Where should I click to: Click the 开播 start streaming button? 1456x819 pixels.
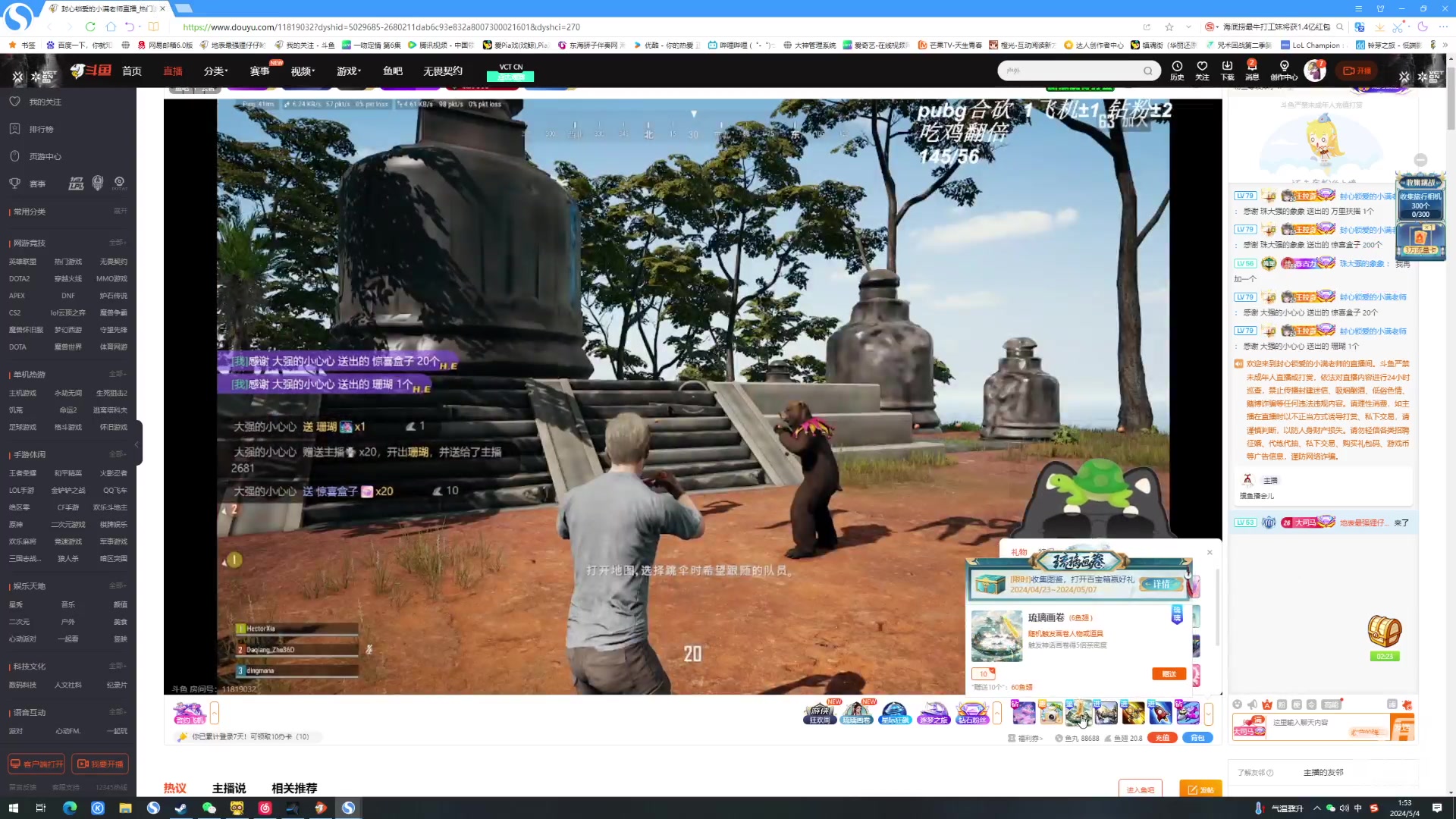1357,71
